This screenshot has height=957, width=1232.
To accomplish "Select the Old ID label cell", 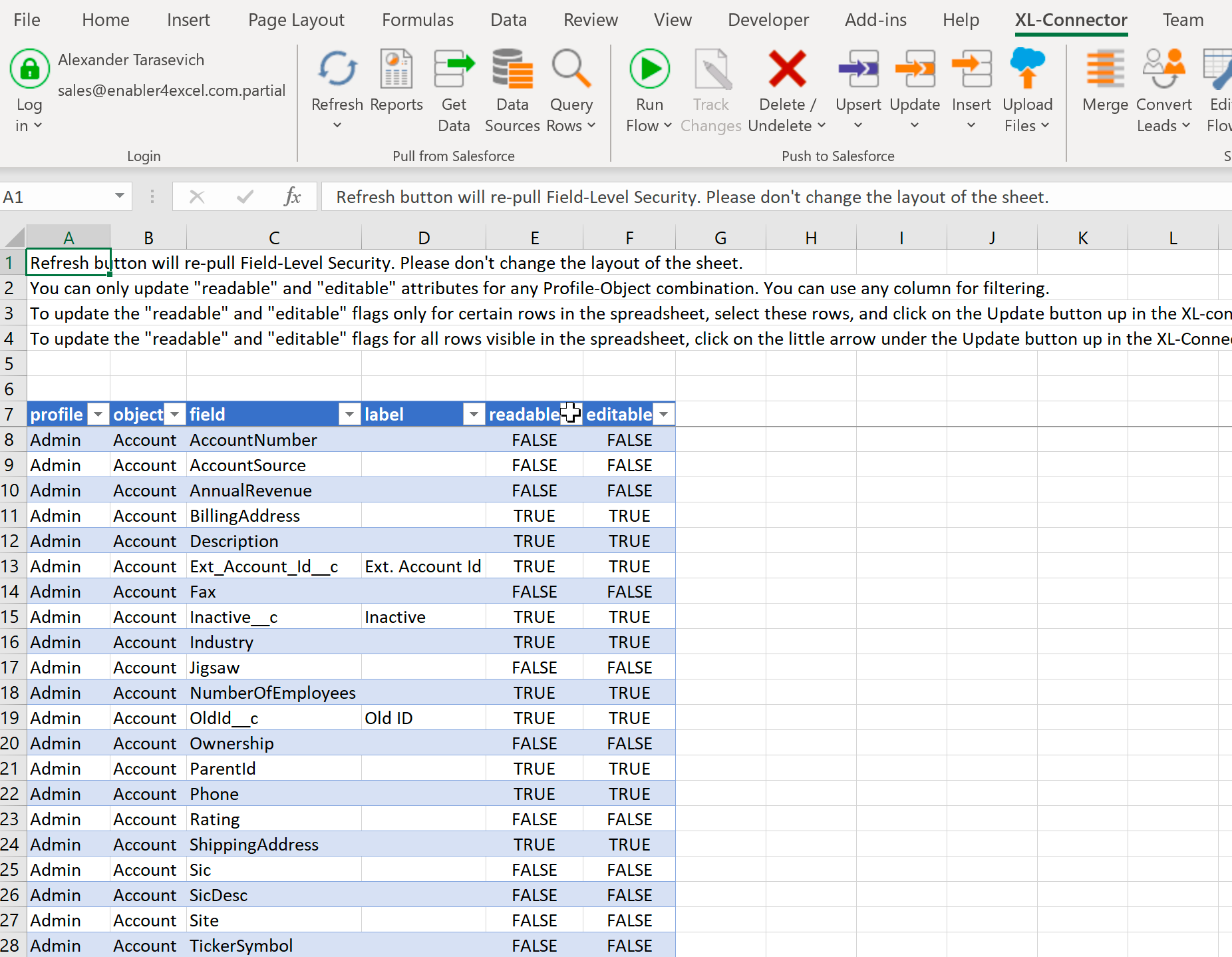I will pyautogui.click(x=423, y=718).
